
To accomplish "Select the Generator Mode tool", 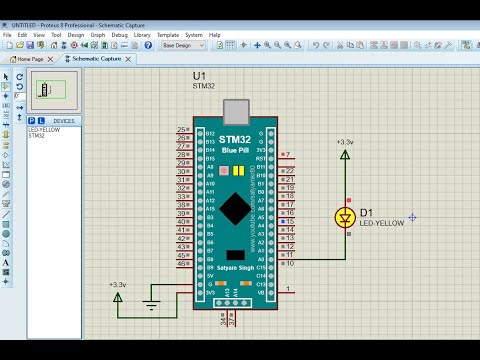I will click(x=6, y=184).
